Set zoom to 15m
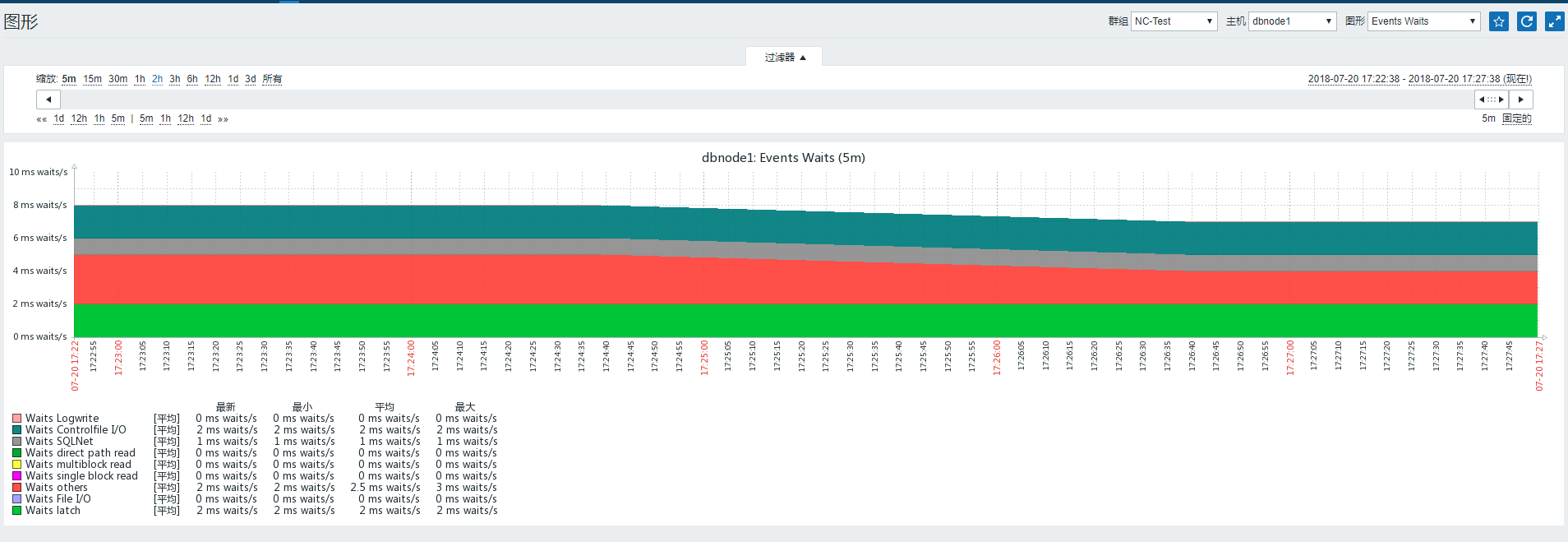This screenshot has width=1568, height=542. tap(92, 79)
